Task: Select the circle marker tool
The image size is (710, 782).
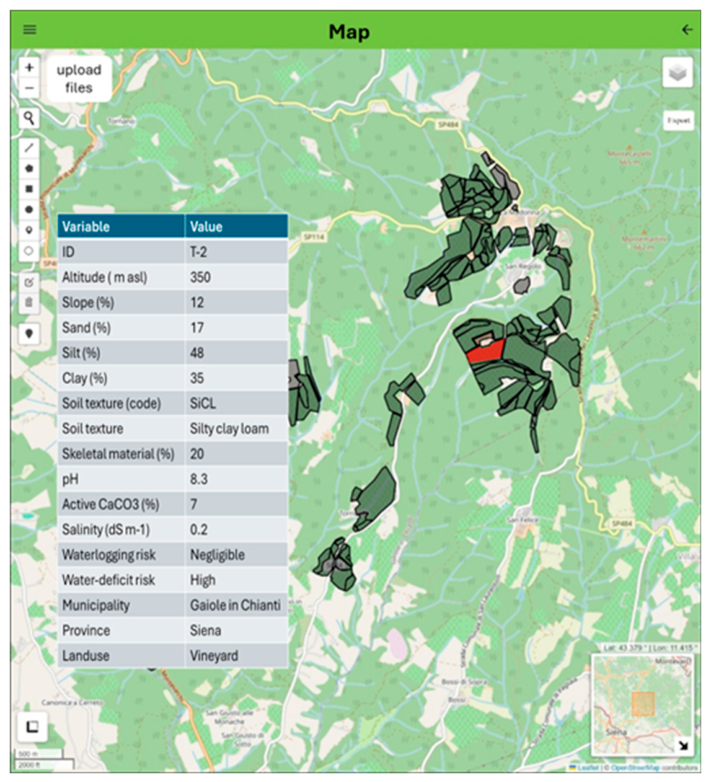Action: click(x=29, y=251)
